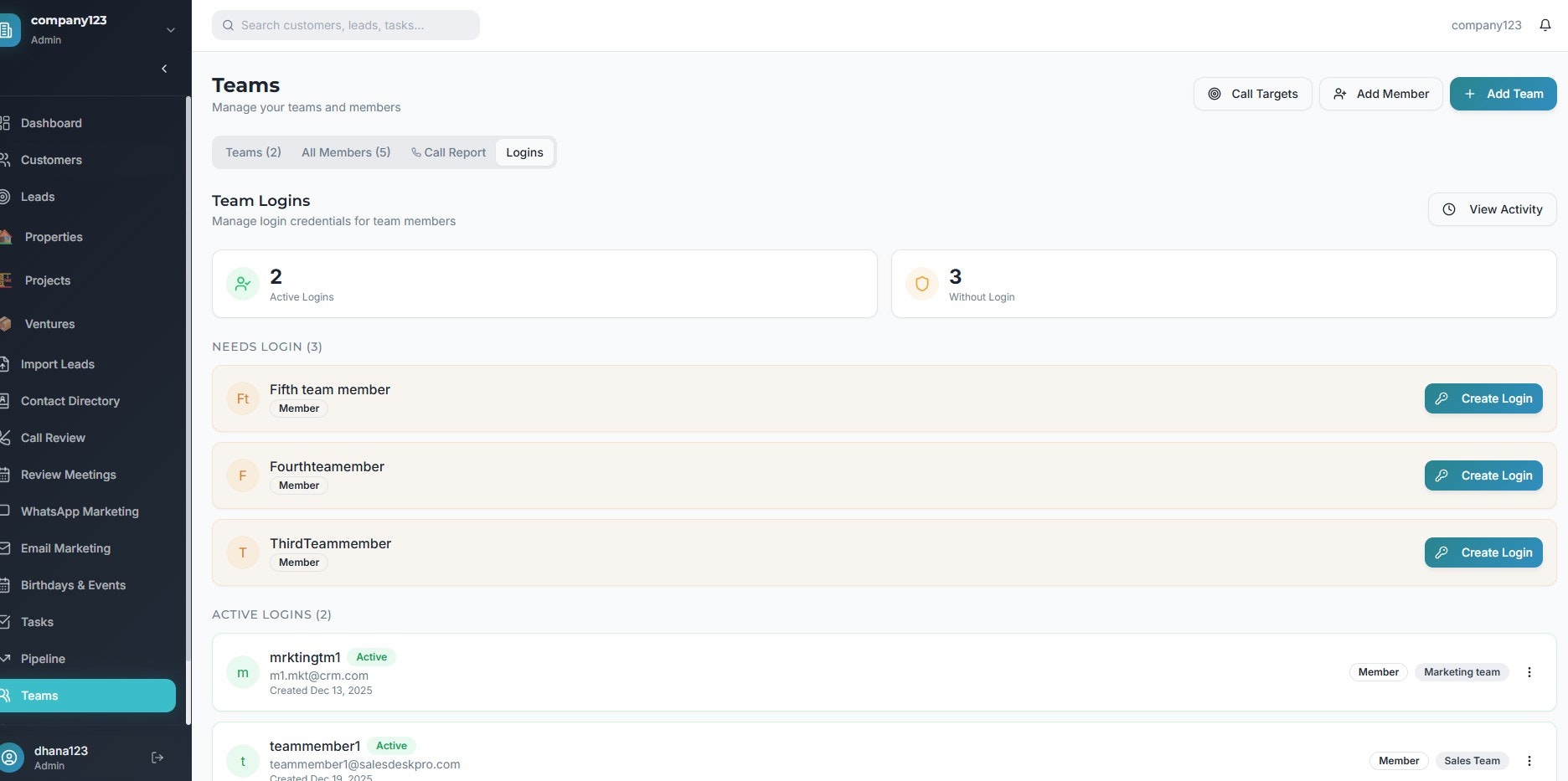Collapse the sidebar with the chevron
Image resolution: width=1568 pixels, height=781 pixels.
coord(164,69)
